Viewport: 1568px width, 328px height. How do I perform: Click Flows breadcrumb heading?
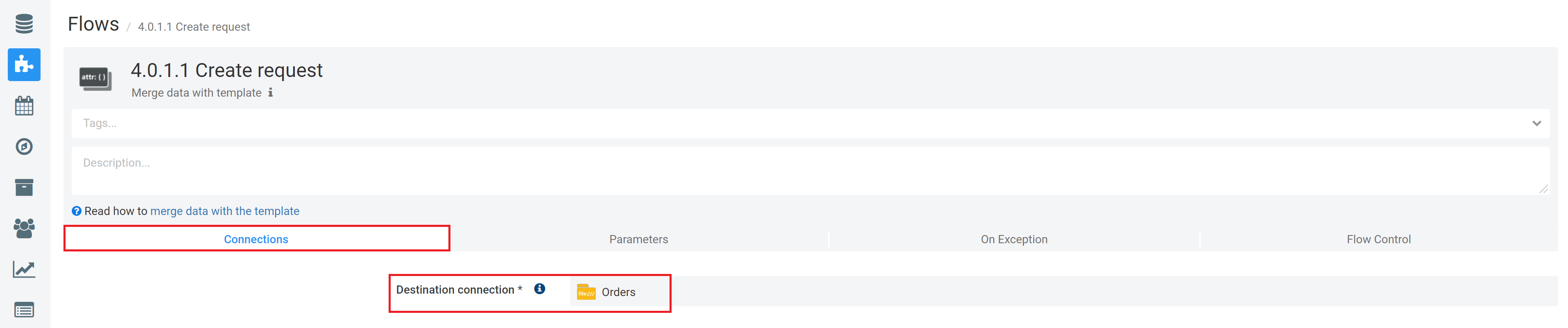click(x=93, y=24)
